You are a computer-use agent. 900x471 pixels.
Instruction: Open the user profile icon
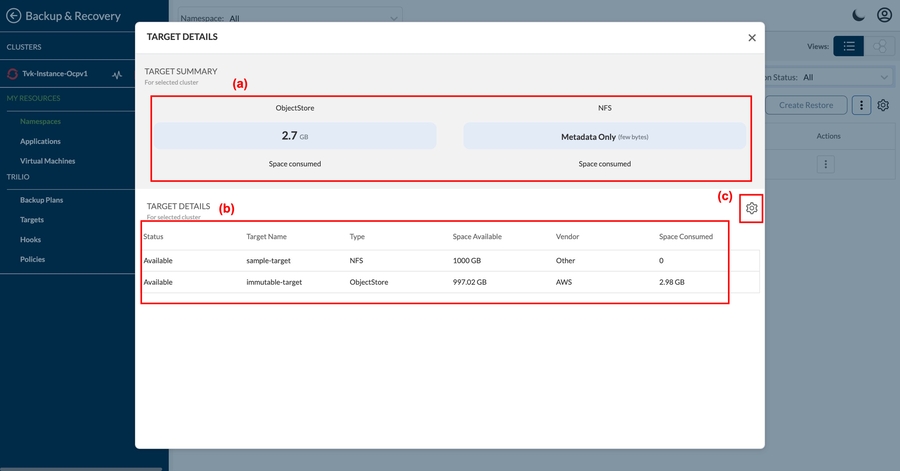[x=884, y=15]
